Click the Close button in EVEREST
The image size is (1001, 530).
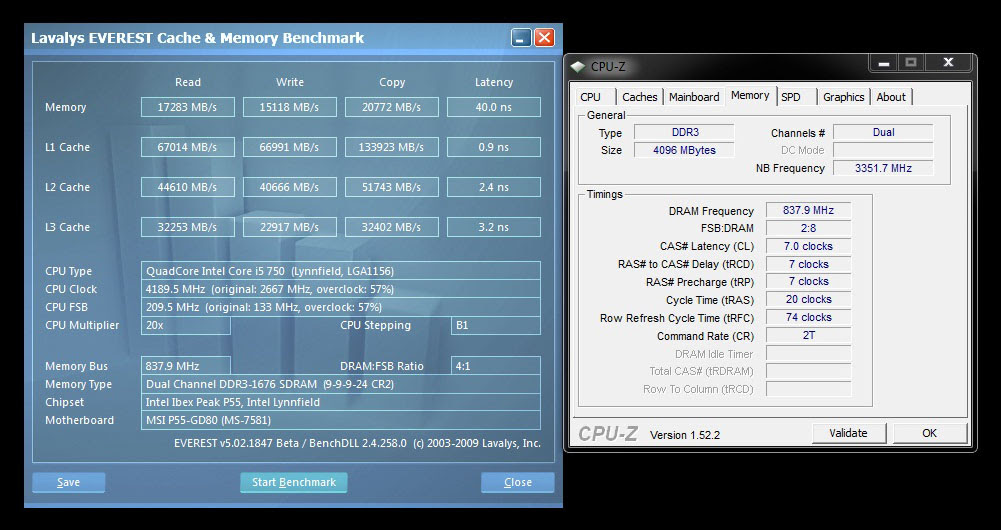click(x=518, y=482)
